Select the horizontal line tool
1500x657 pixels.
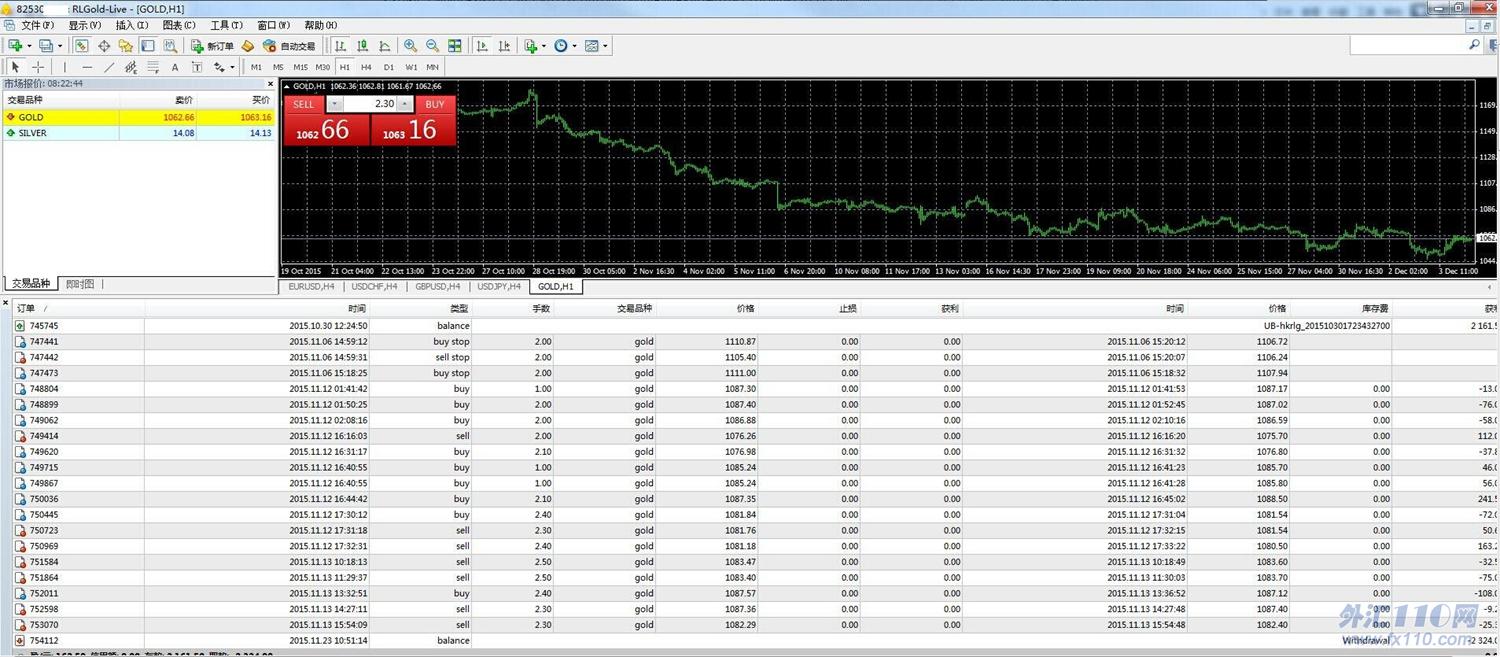87,67
